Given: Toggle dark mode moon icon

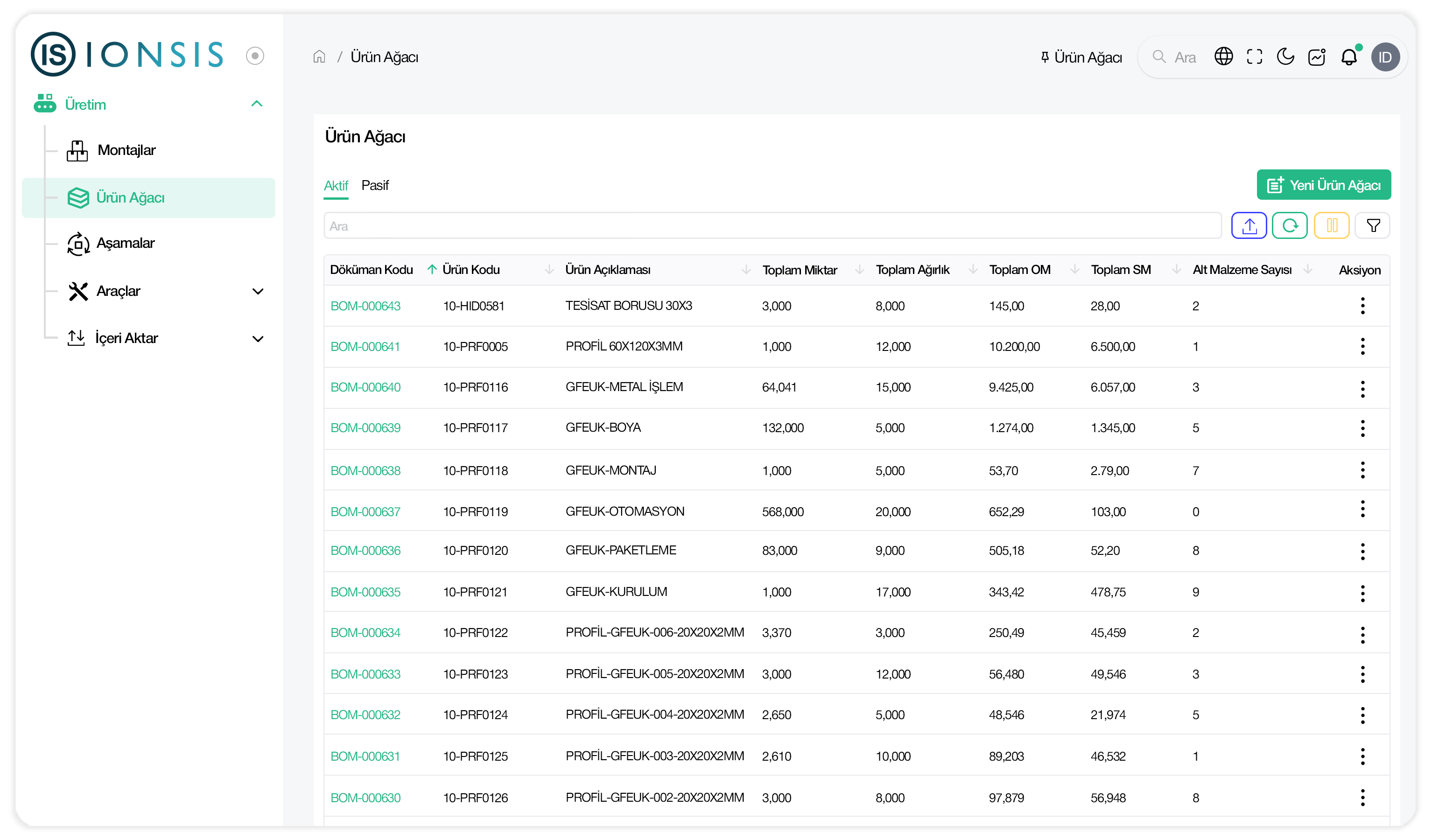Looking at the screenshot, I should pos(1285,57).
